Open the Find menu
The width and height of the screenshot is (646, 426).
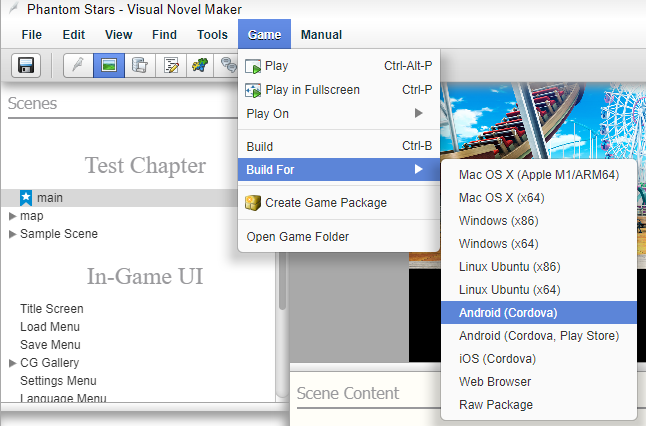point(164,35)
